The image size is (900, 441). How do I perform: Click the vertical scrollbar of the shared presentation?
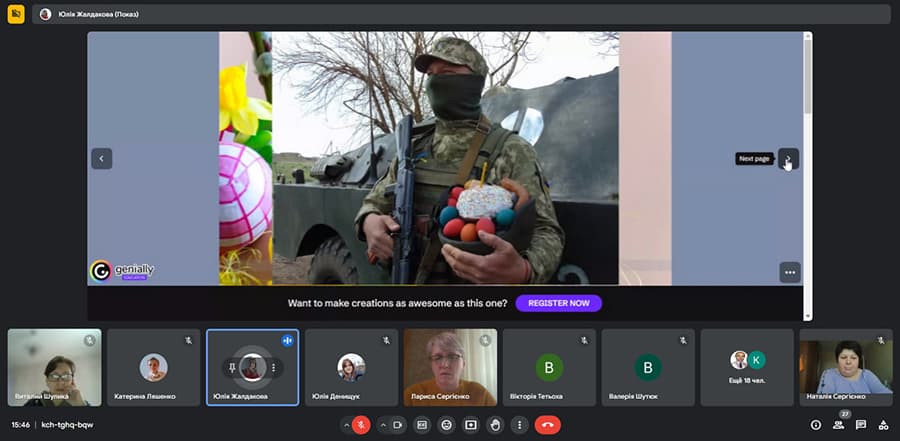point(808,77)
